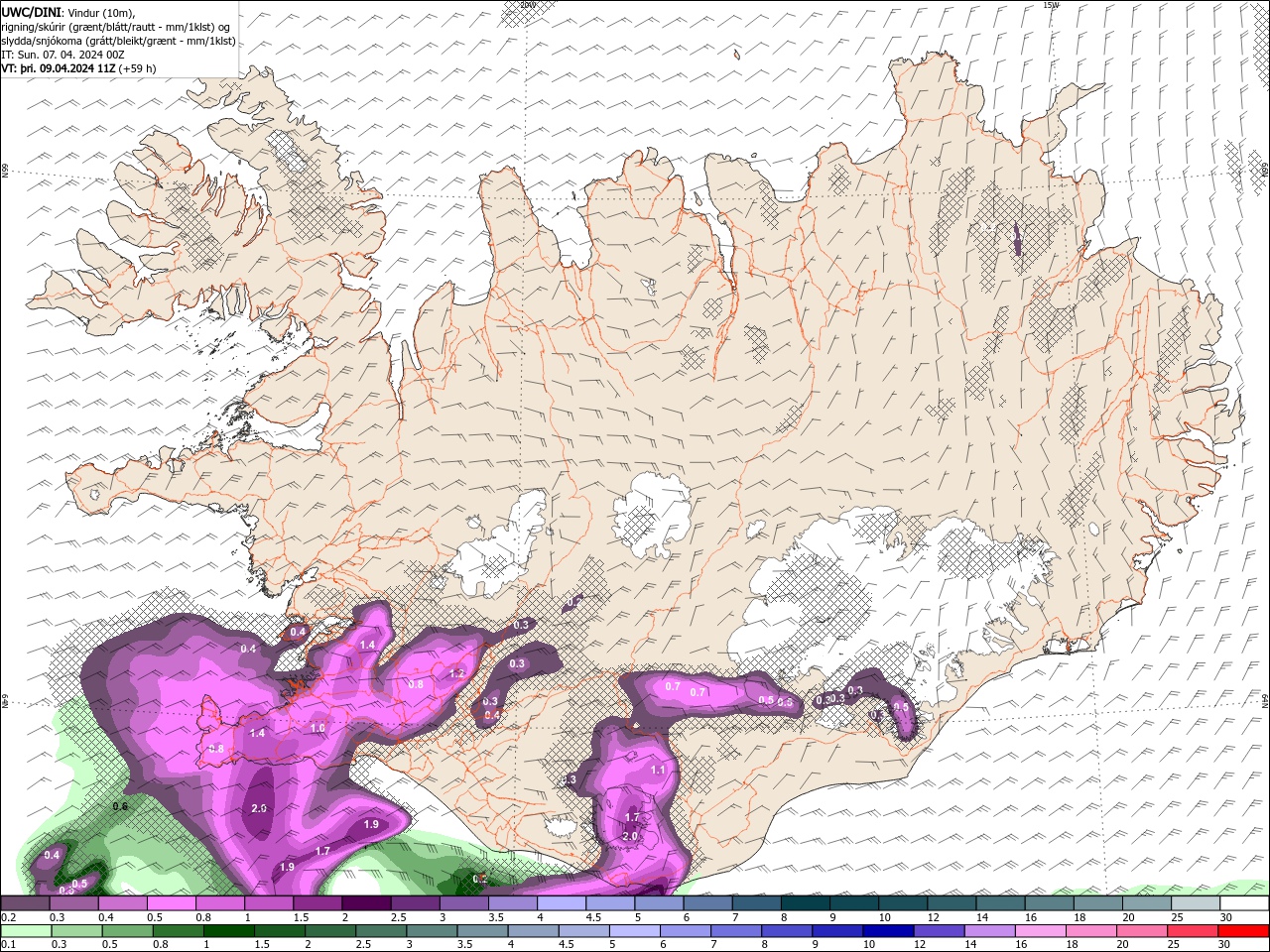Pick the 2 darkest purple swatch, upper legend
This screenshot has width=1270, height=952.
(x=368, y=903)
